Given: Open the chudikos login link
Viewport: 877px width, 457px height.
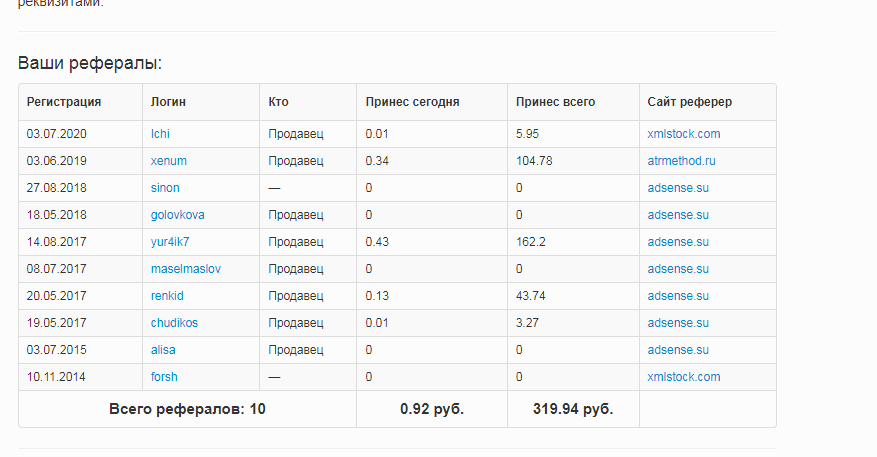Looking at the screenshot, I should 175,323.
